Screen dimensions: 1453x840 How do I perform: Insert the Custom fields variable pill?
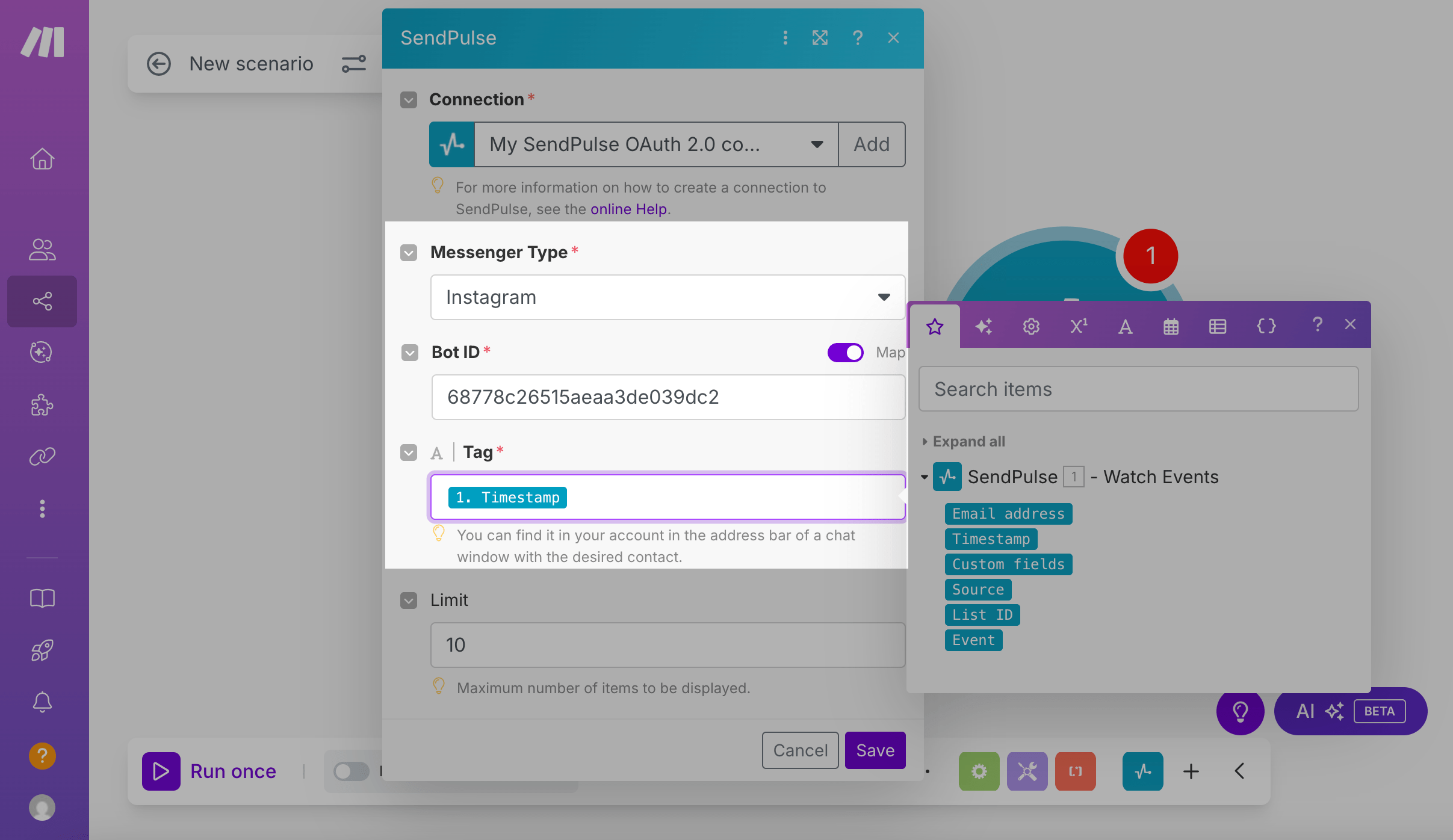point(1008,564)
